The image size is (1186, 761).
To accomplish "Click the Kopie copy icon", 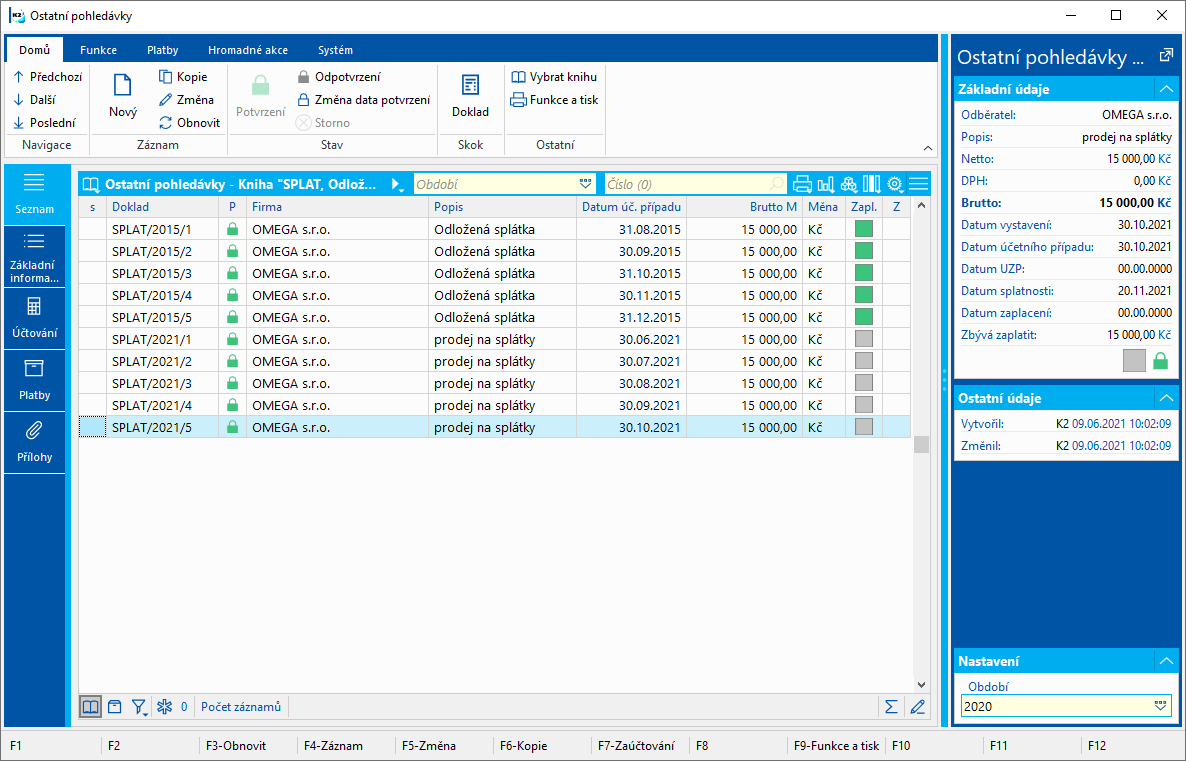I will 166,76.
